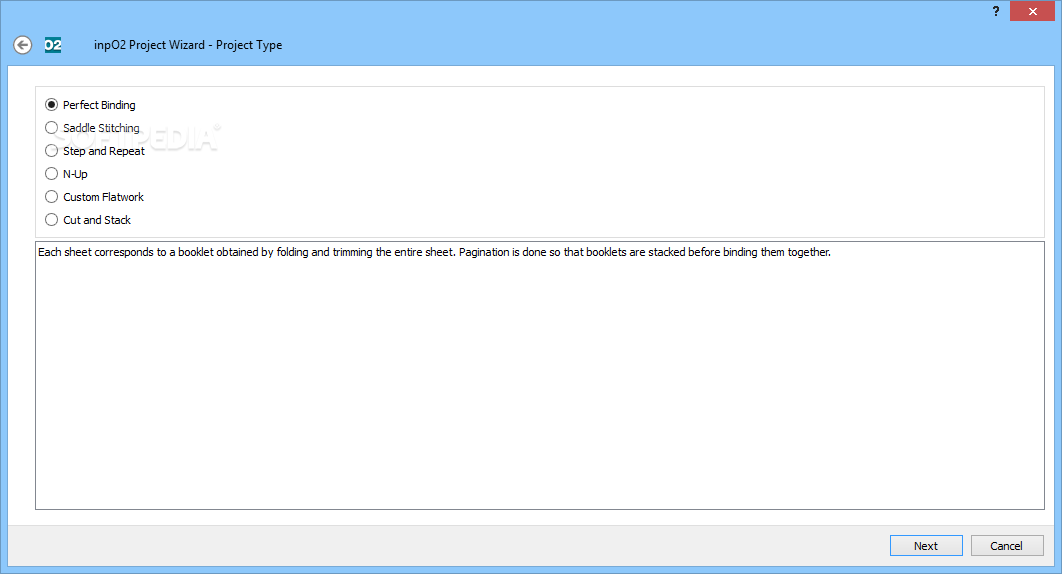Choose the Saddle Stitching option
This screenshot has height=574, width=1062.
92,128
